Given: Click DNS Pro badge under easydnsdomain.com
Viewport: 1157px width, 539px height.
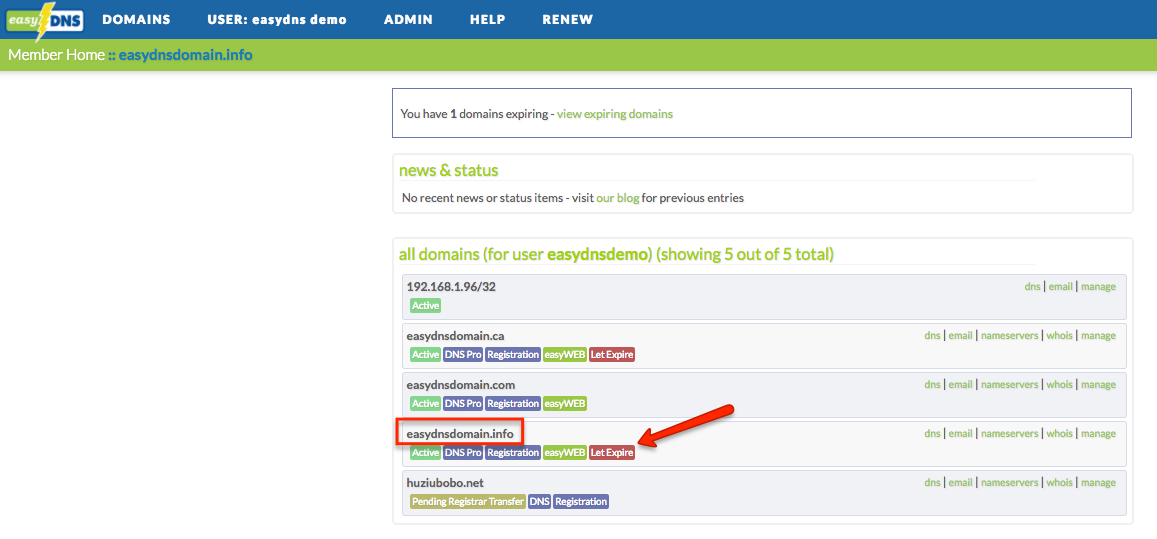Looking at the screenshot, I should pyautogui.click(x=463, y=404).
